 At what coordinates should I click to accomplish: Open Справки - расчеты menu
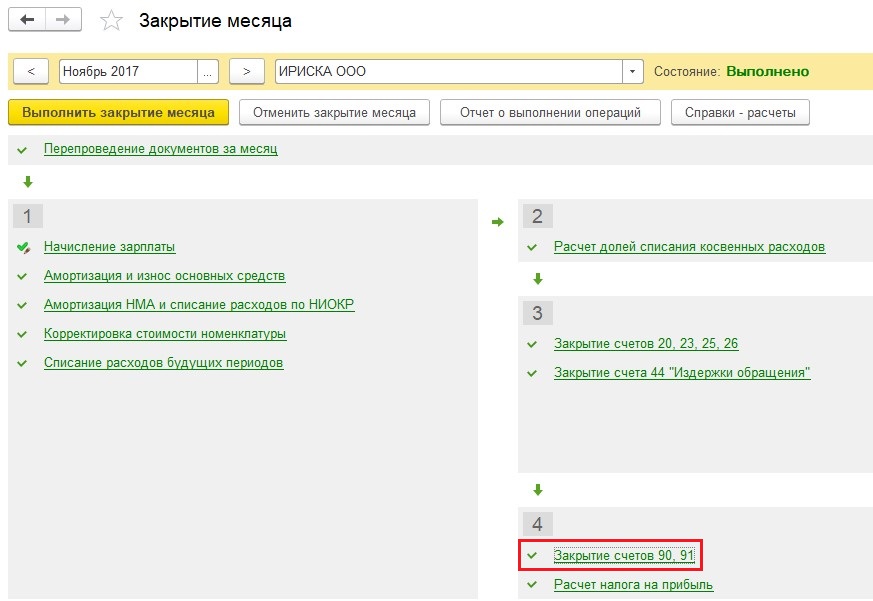740,113
